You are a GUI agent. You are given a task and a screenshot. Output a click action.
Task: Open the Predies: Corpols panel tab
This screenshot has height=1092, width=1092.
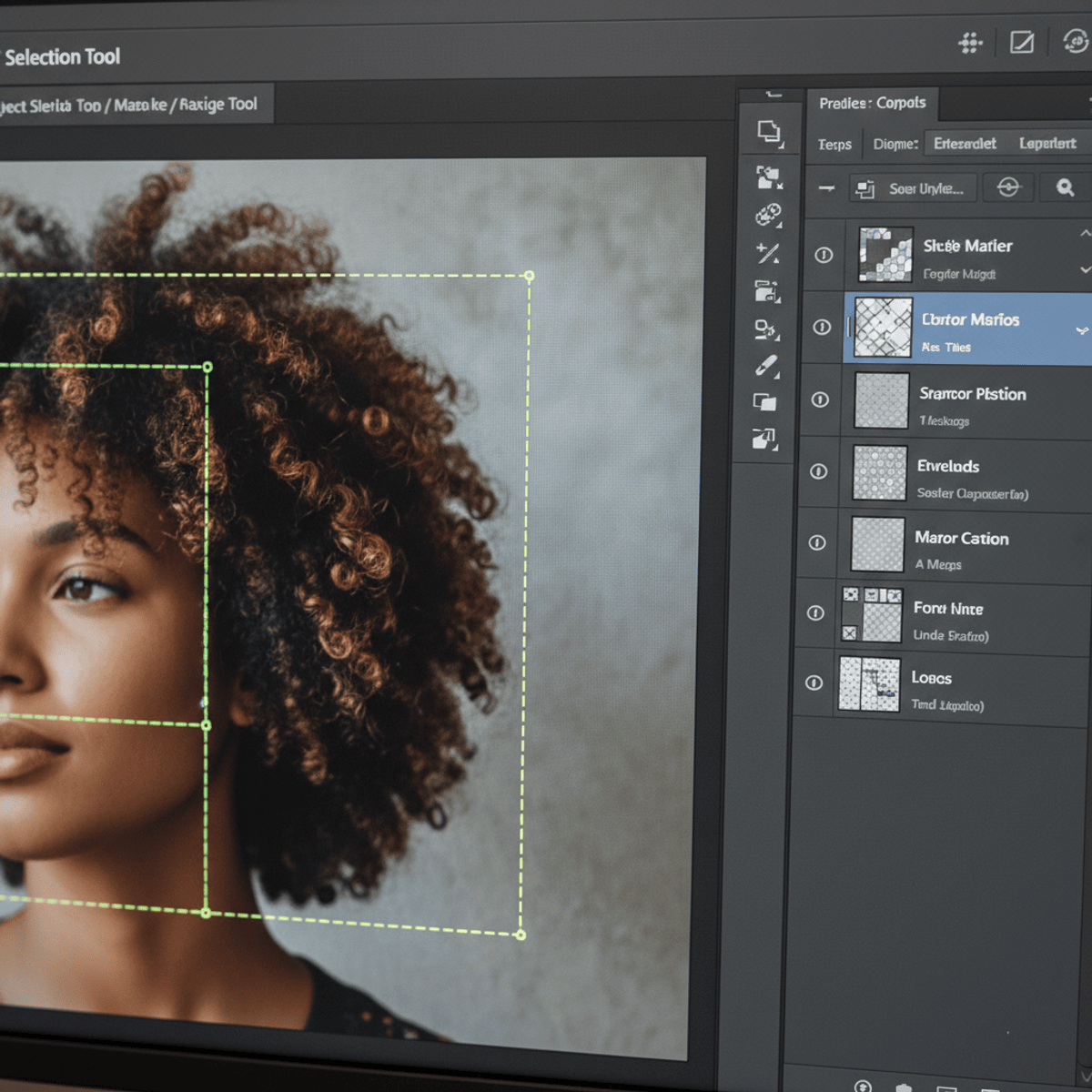tap(873, 103)
